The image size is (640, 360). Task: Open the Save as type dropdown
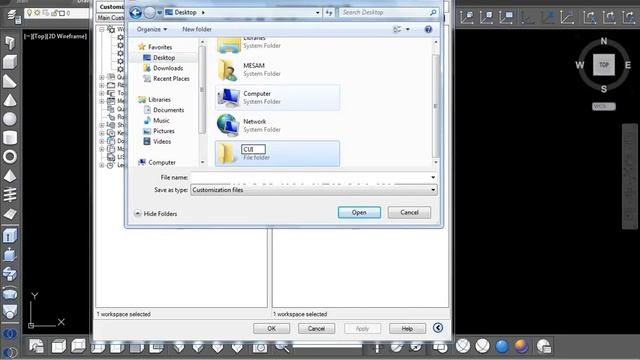pyautogui.click(x=433, y=190)
